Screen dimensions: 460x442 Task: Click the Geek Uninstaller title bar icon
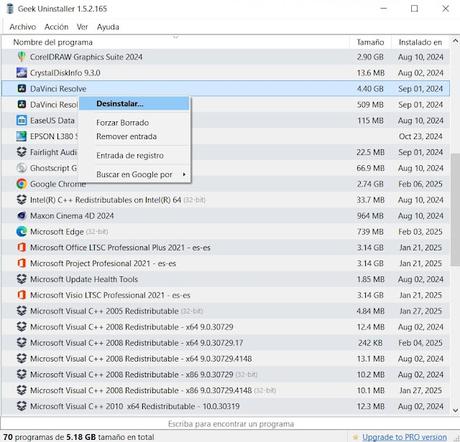pyautogui.click(x=10, y=9)
